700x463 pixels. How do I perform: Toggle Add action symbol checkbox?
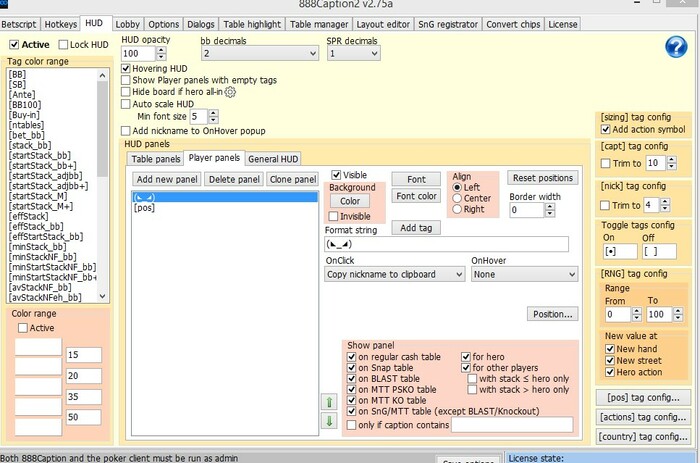606,129
